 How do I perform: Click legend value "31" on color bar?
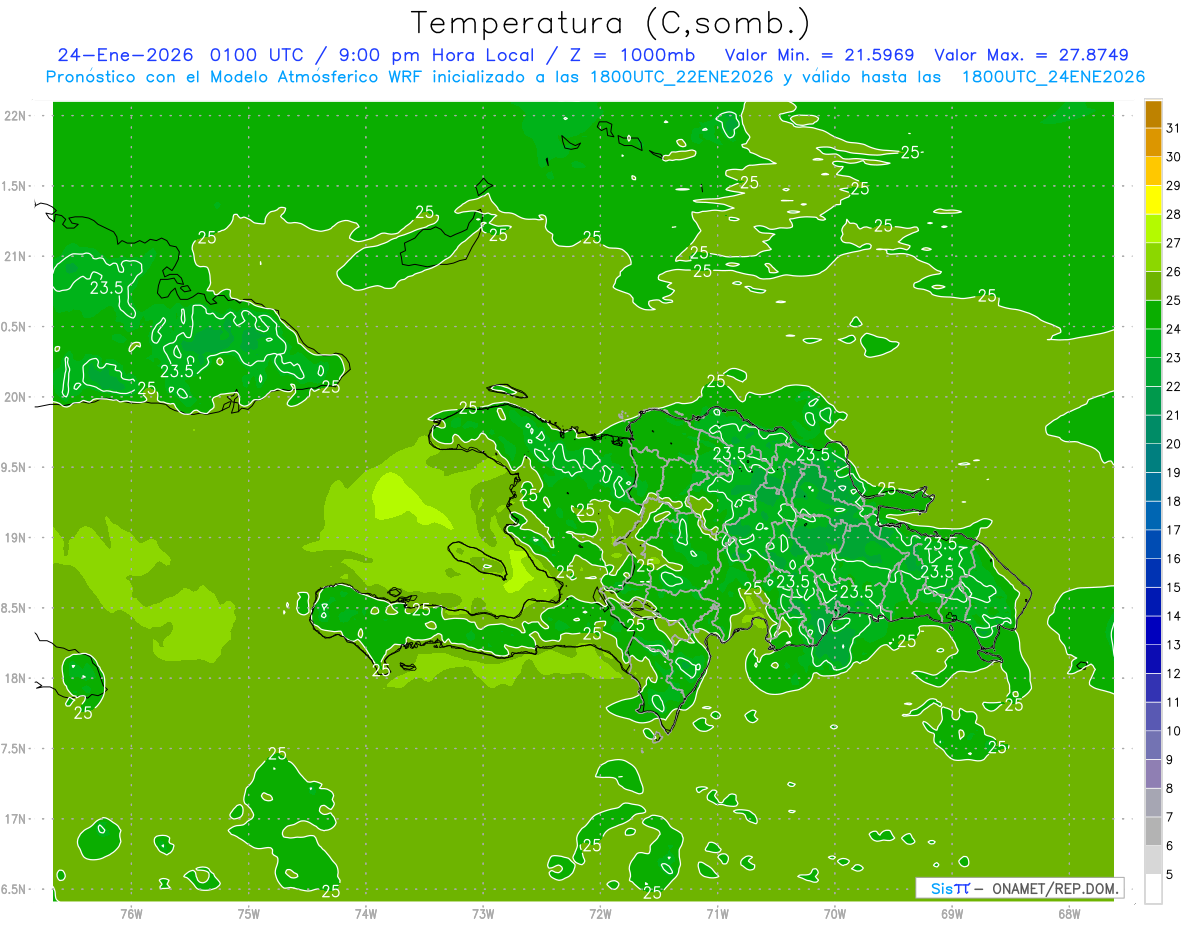tap(1174, 128)
